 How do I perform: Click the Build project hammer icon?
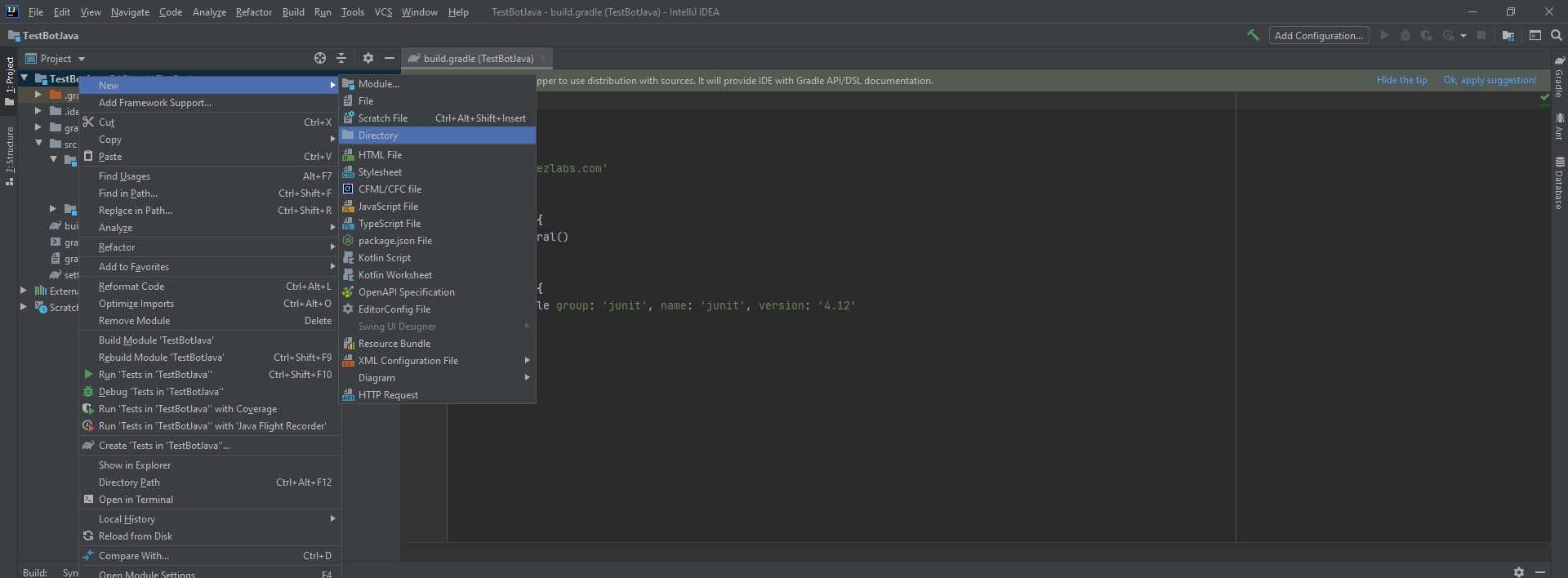point(1253,35)
